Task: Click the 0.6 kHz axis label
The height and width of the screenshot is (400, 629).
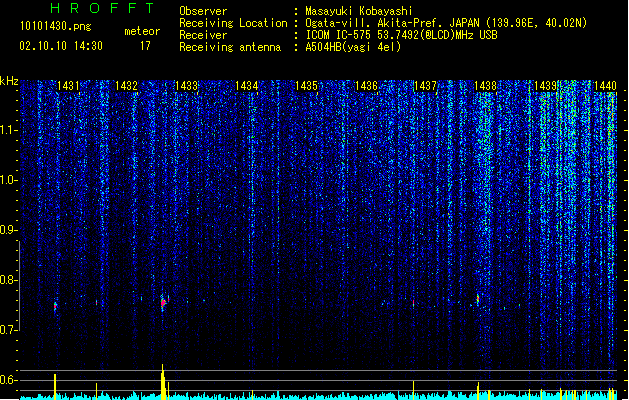Action: (9, 380)
